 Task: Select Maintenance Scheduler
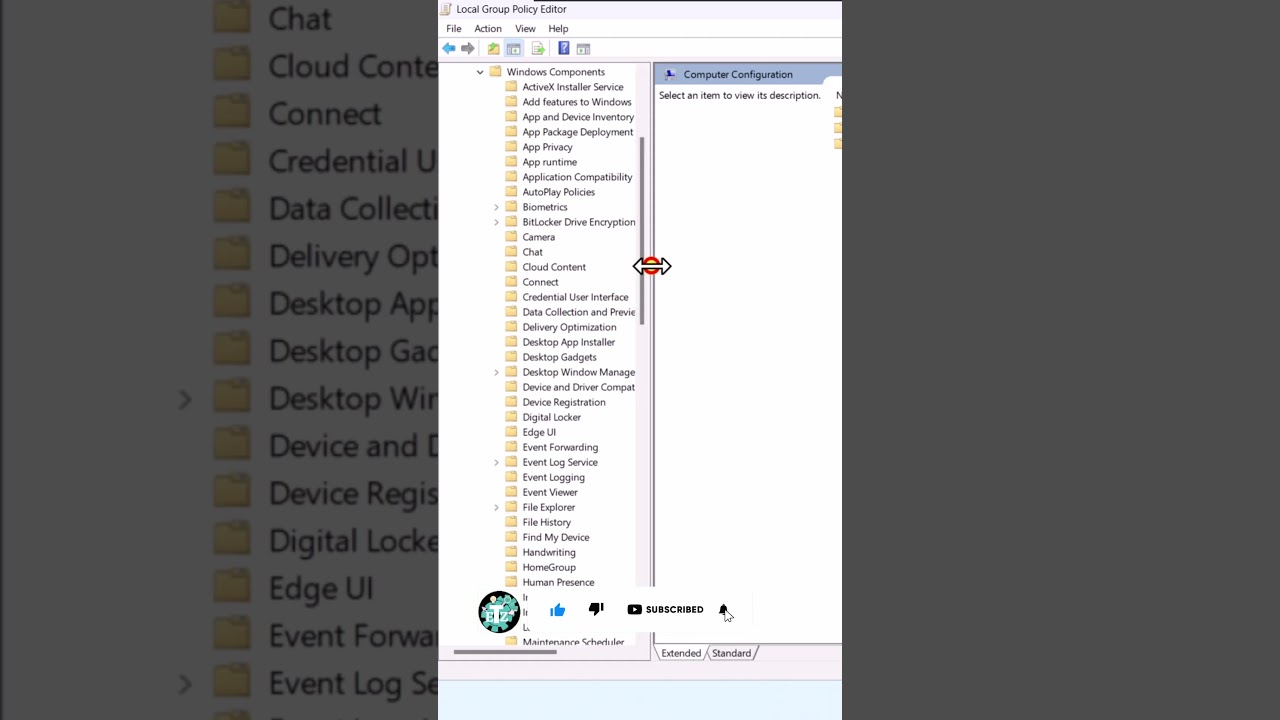[x=573, y=642]
